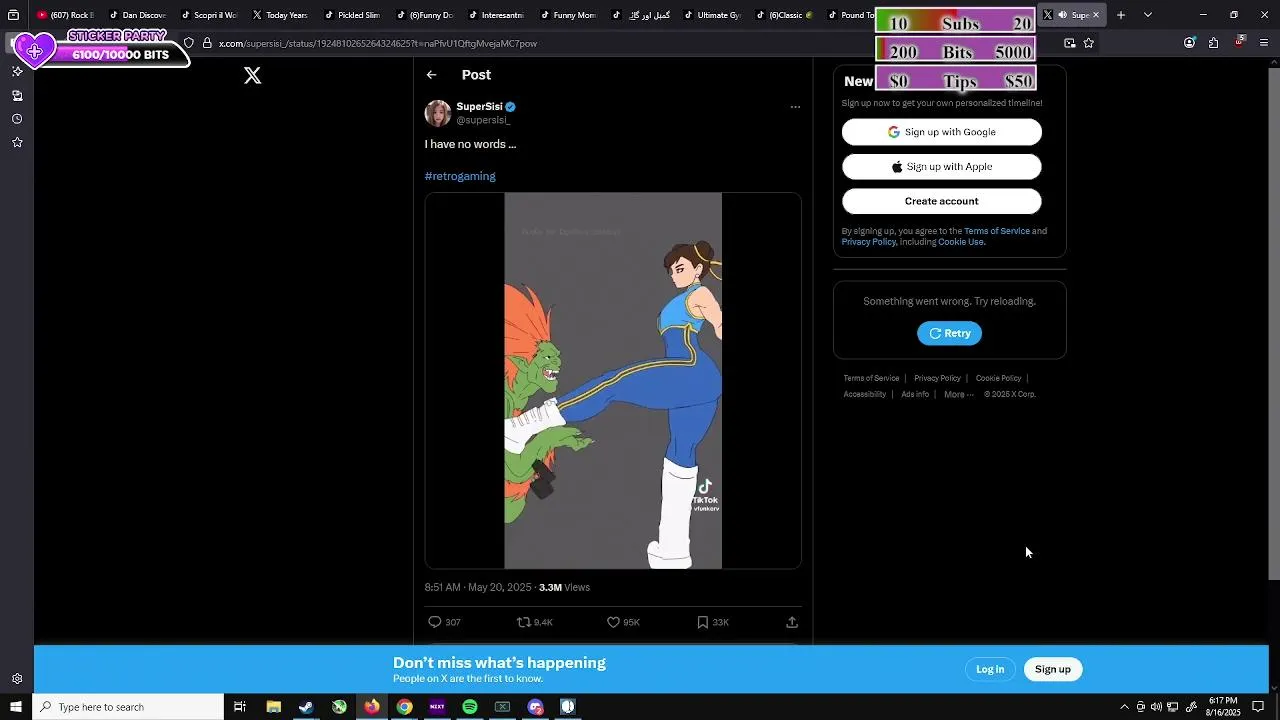Open bookmarks star in Firefox sidebar
Screen dimensions: 1280x720
(17, 143)
